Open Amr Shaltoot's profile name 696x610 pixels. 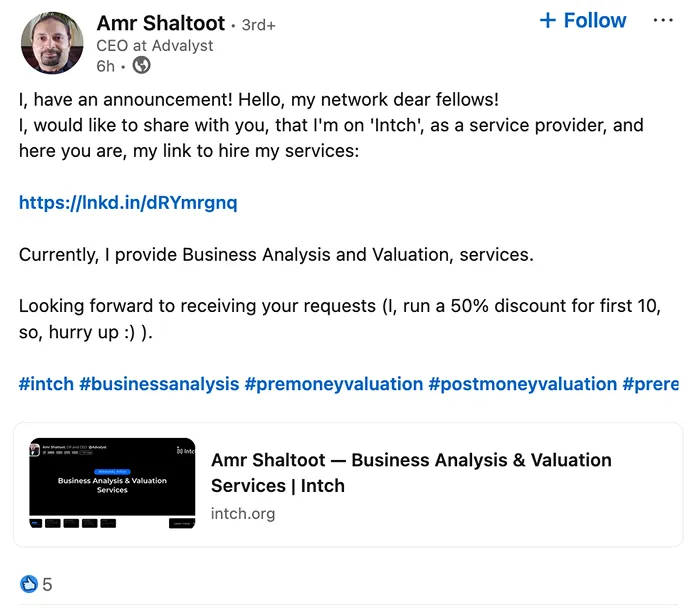pos(161,22)
